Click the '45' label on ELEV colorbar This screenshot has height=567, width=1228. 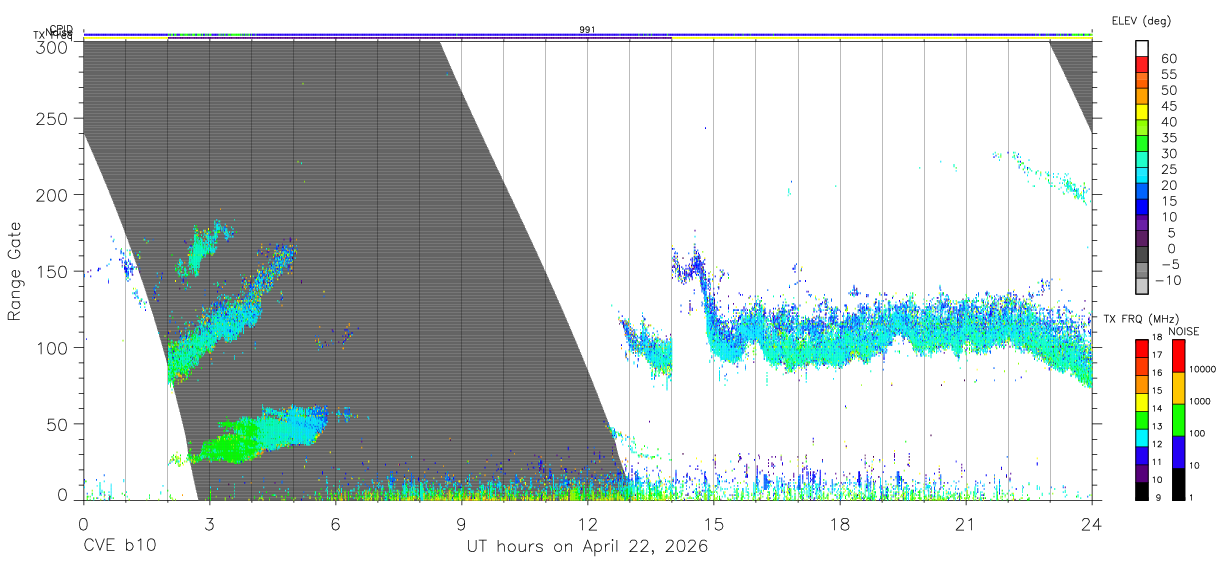click(1167, 106)
